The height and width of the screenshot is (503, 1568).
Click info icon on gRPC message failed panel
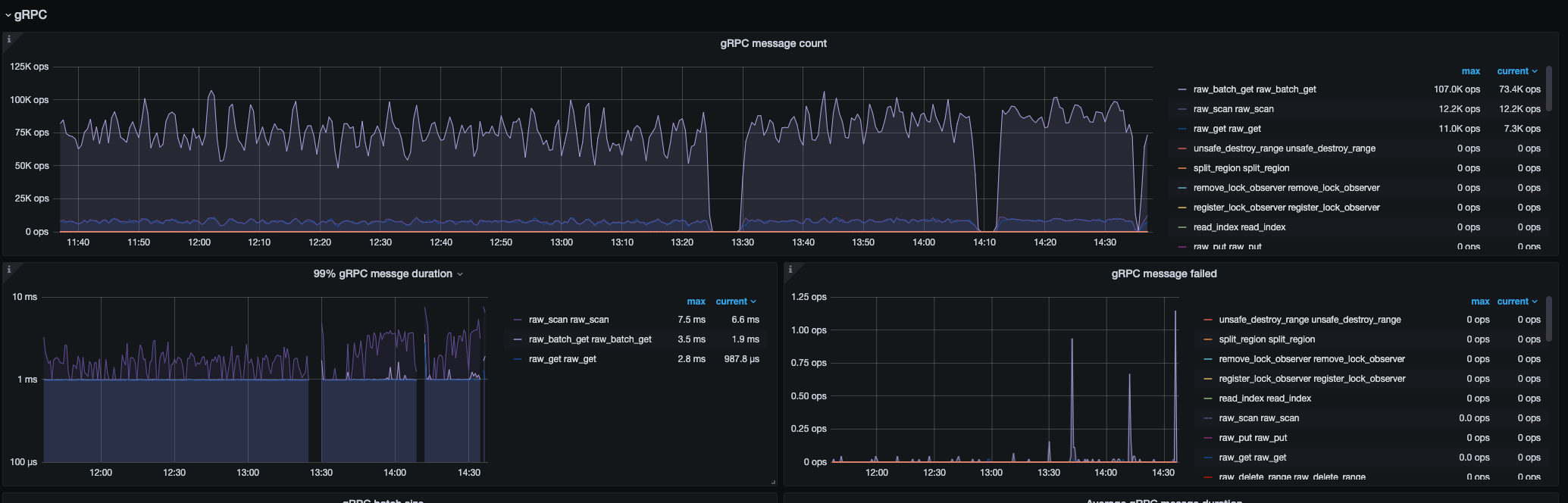click(790, 269)
